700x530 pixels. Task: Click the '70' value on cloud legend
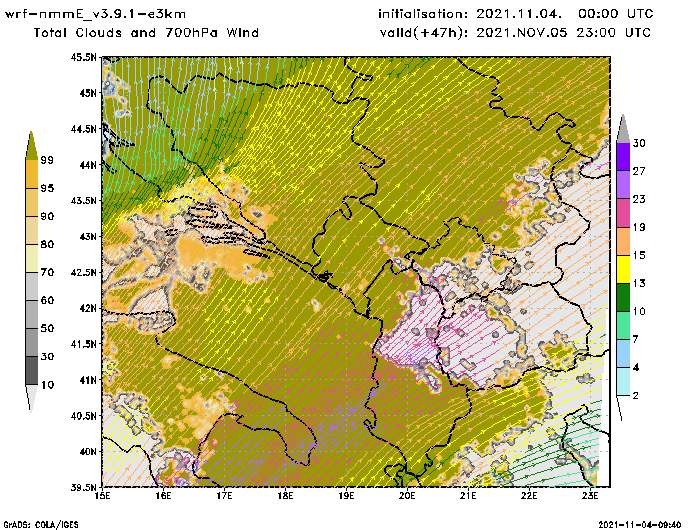click(47, 272)
